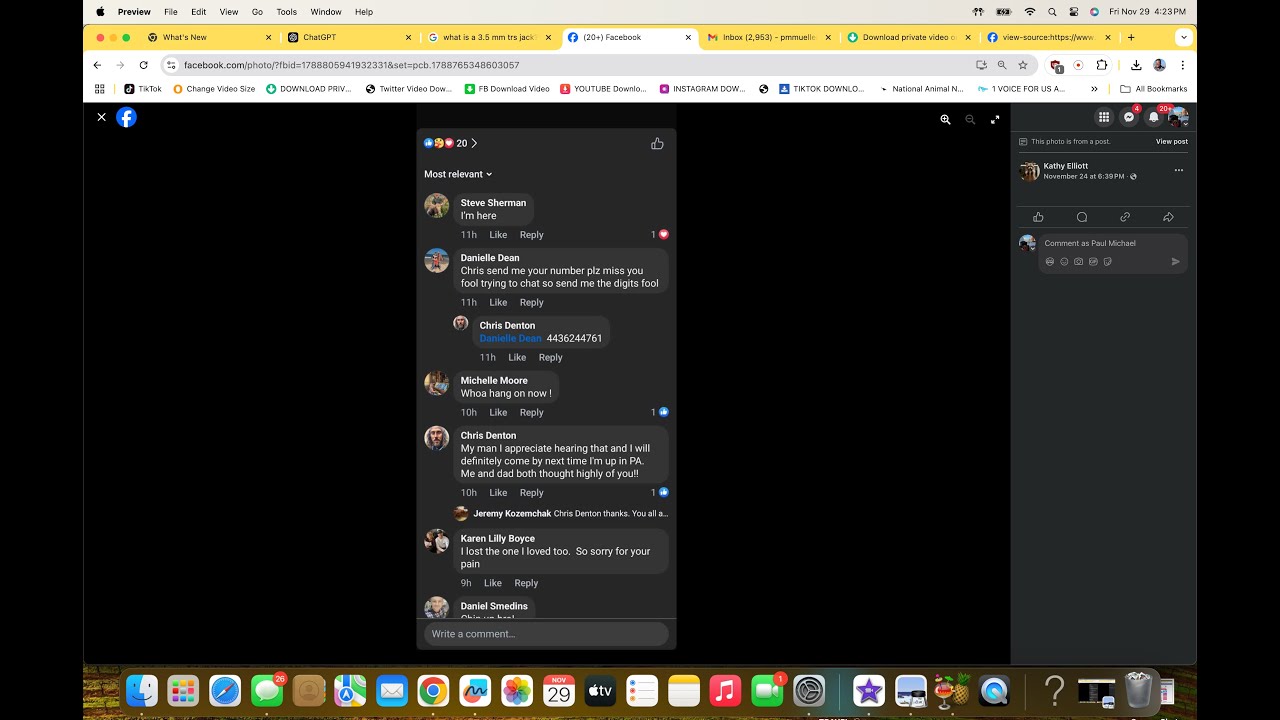Like Danielle Dean's comment

(498, 302)
